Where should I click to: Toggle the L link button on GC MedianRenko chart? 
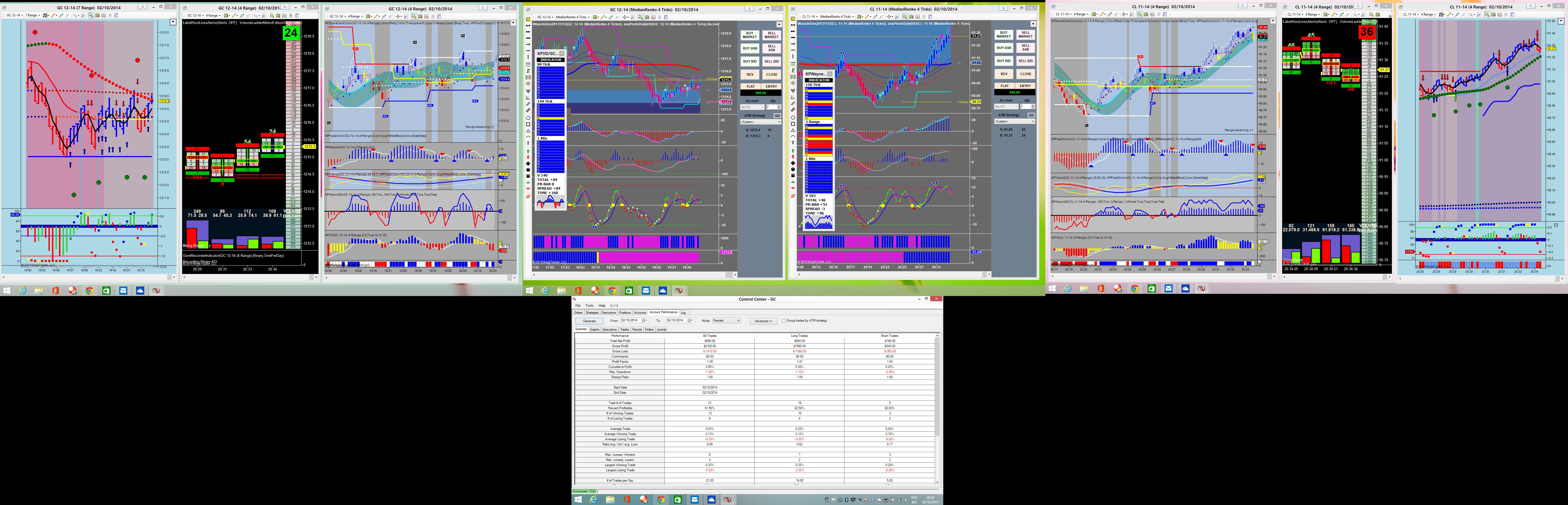pos(750,8)
